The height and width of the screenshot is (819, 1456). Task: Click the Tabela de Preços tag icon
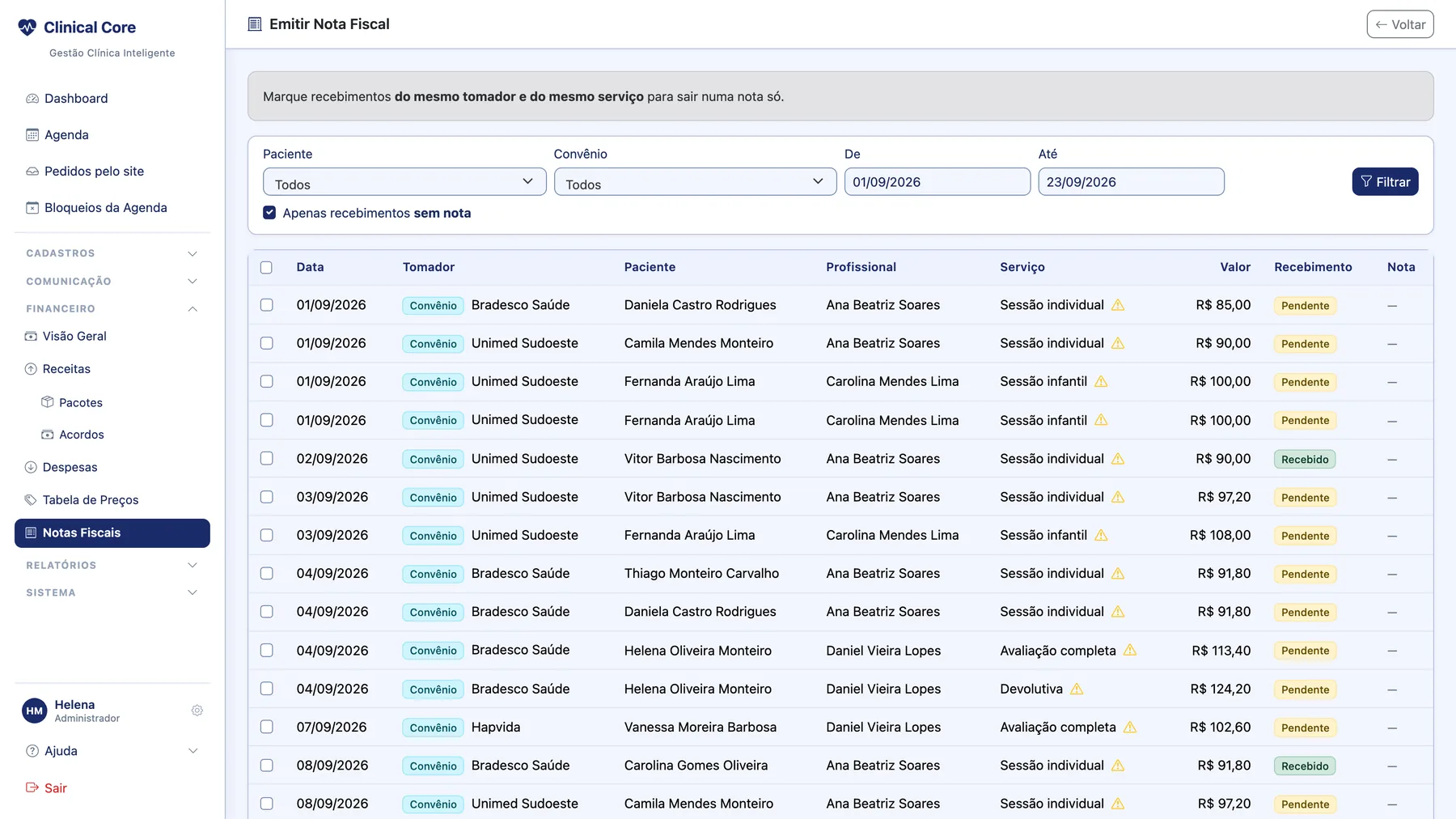click(31, 500)
